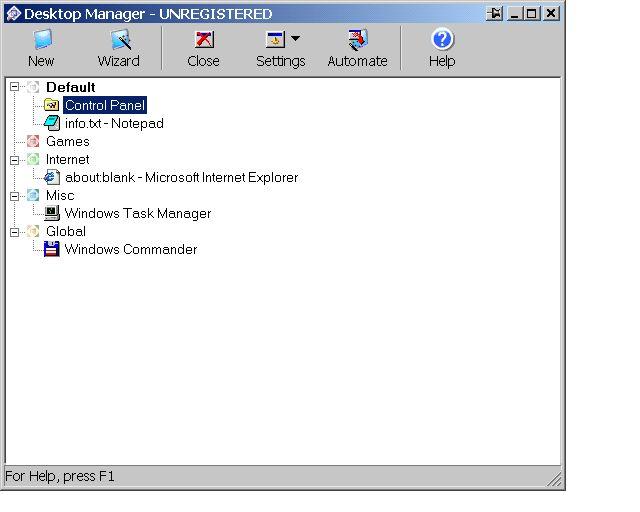Click the Windows Task Manager computer icon
This screenshot has width=640, height=512.
(x=52, y=213)
